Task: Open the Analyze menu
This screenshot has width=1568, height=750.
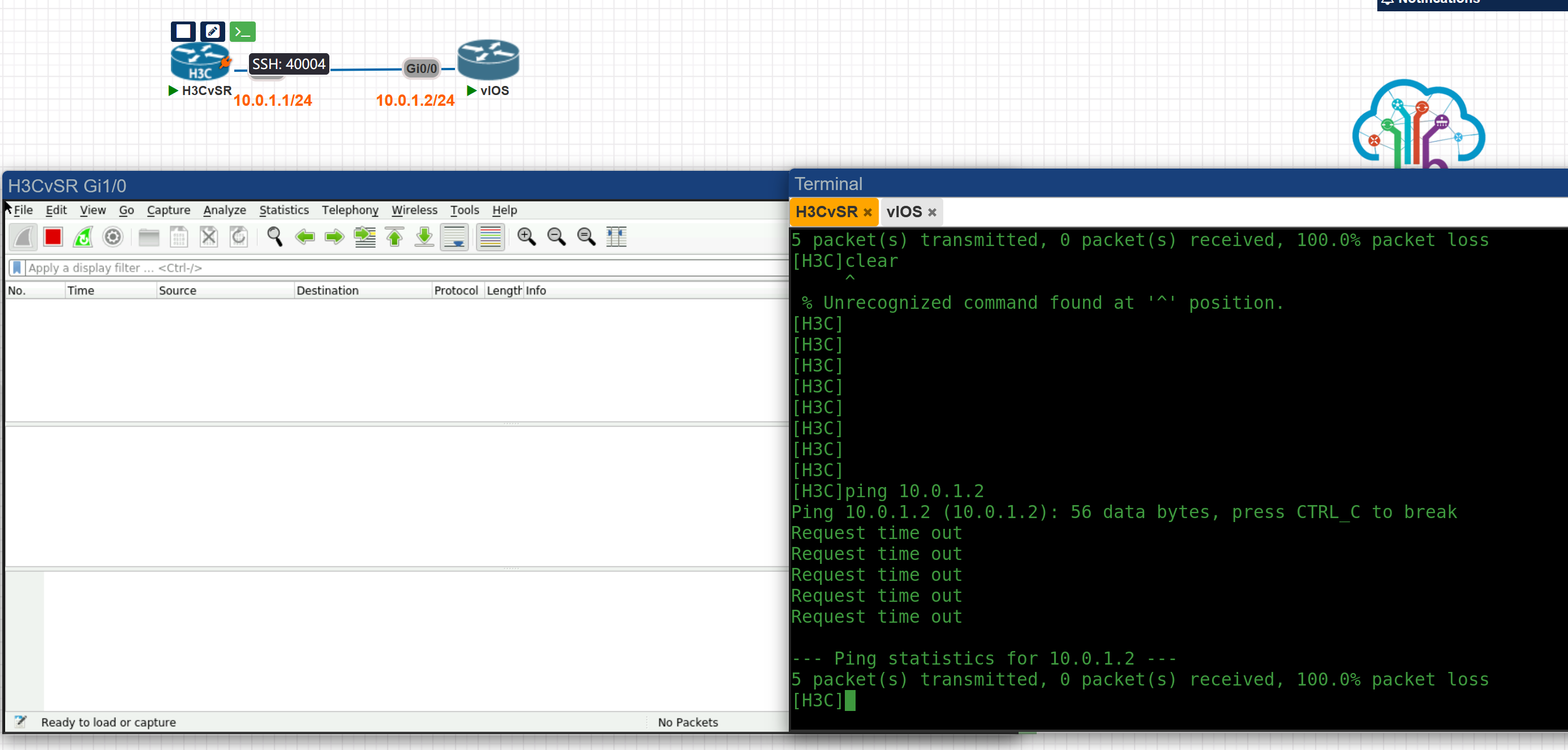Action: click(224, 210)
